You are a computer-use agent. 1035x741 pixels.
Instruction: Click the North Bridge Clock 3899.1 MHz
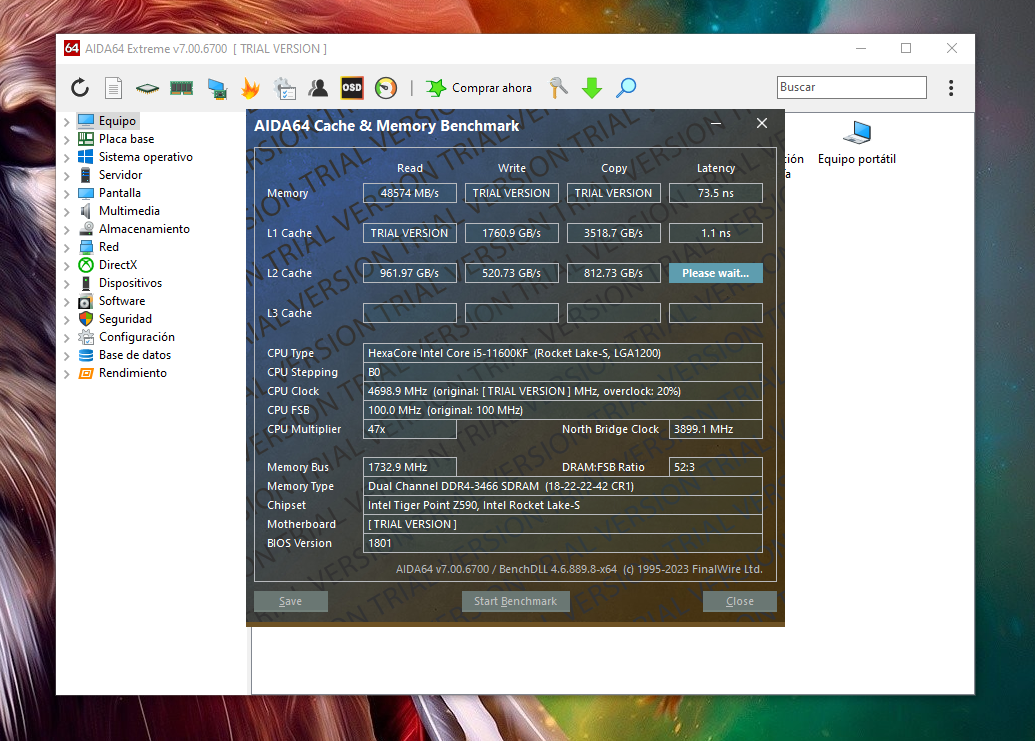click(716, 429)
